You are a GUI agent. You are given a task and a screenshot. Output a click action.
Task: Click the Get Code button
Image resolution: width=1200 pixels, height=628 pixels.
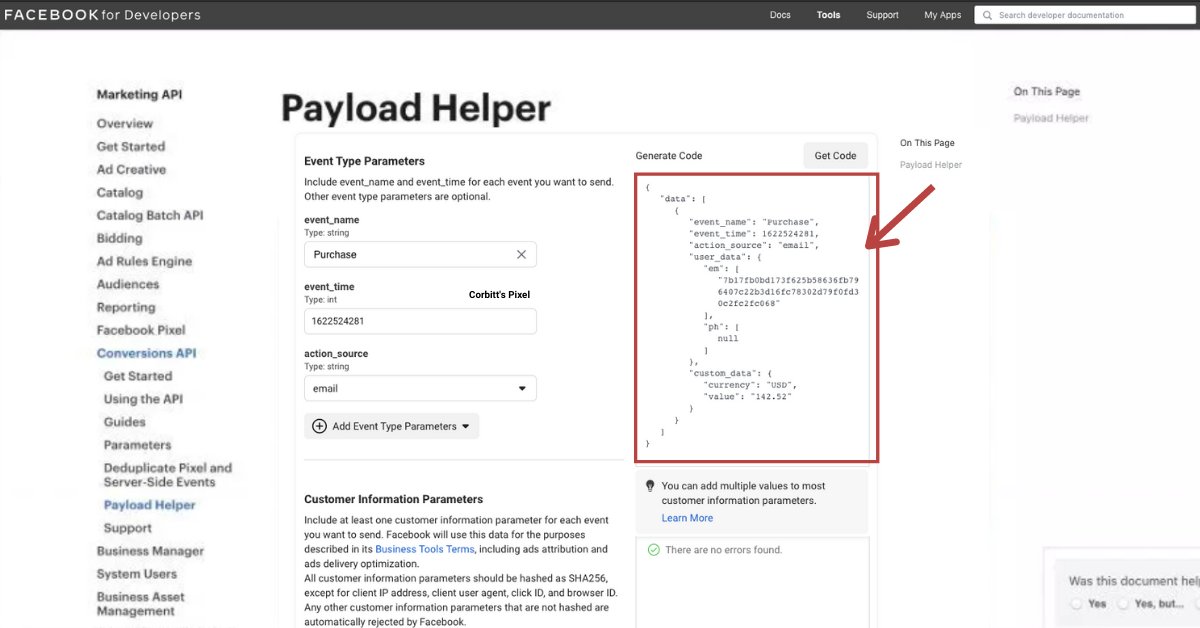coord(835,155)
